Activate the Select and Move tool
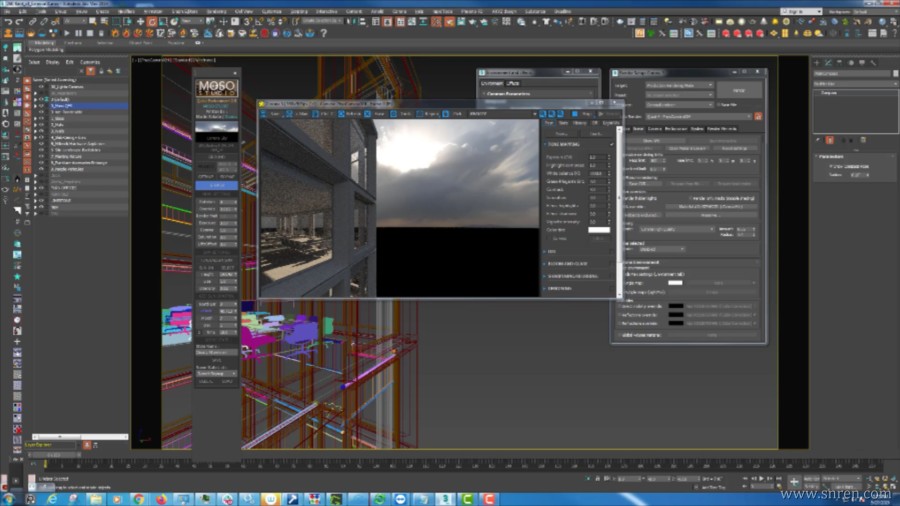Image resolution: width=900 pixels, height=506 pixels. pyautogui.click(x=140, y=22)
